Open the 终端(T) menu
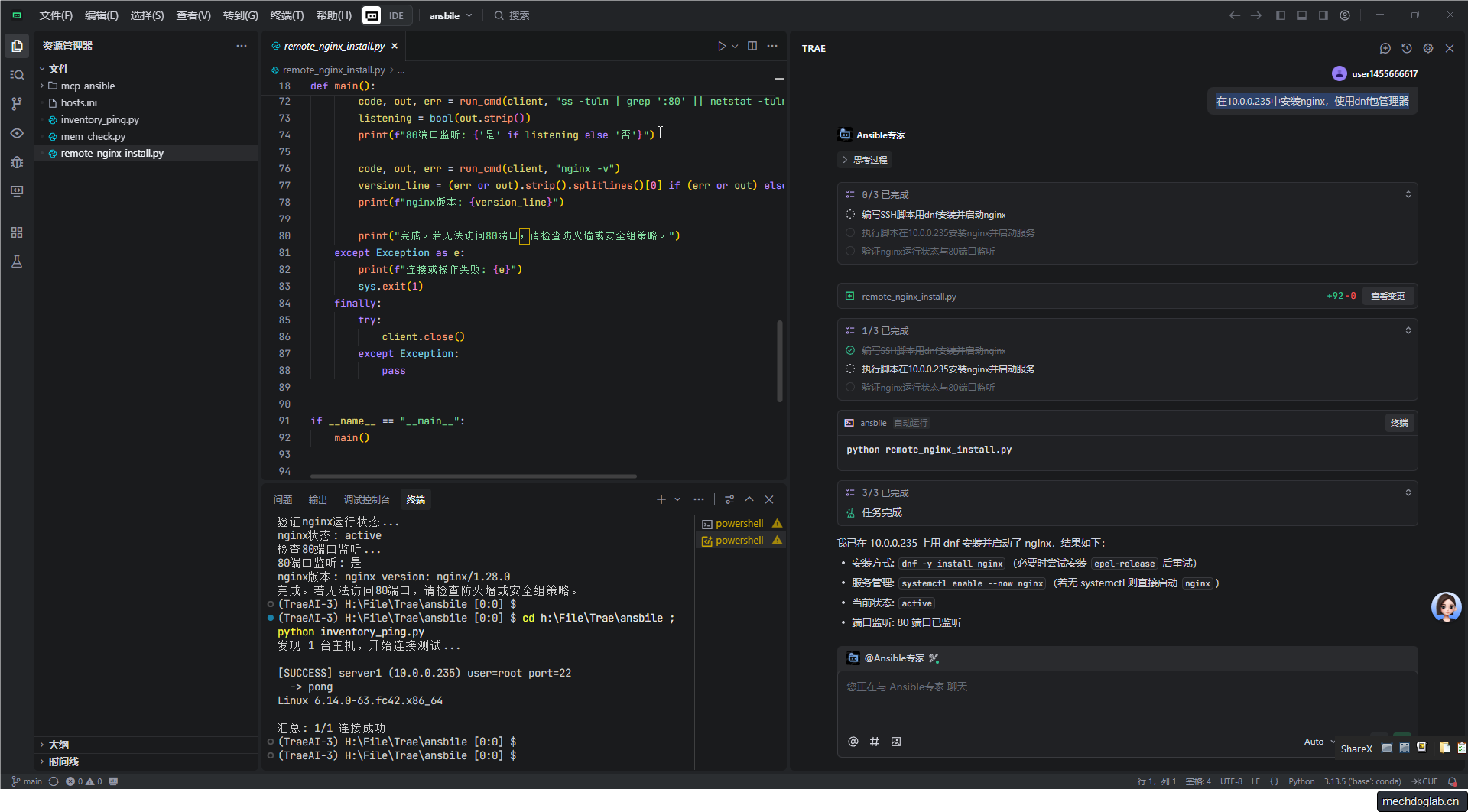The image size is (1468, 812). pos(287,15)
